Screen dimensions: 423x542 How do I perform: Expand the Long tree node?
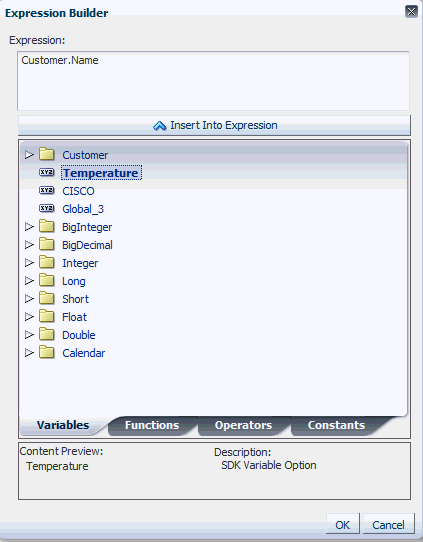[29, 281]
